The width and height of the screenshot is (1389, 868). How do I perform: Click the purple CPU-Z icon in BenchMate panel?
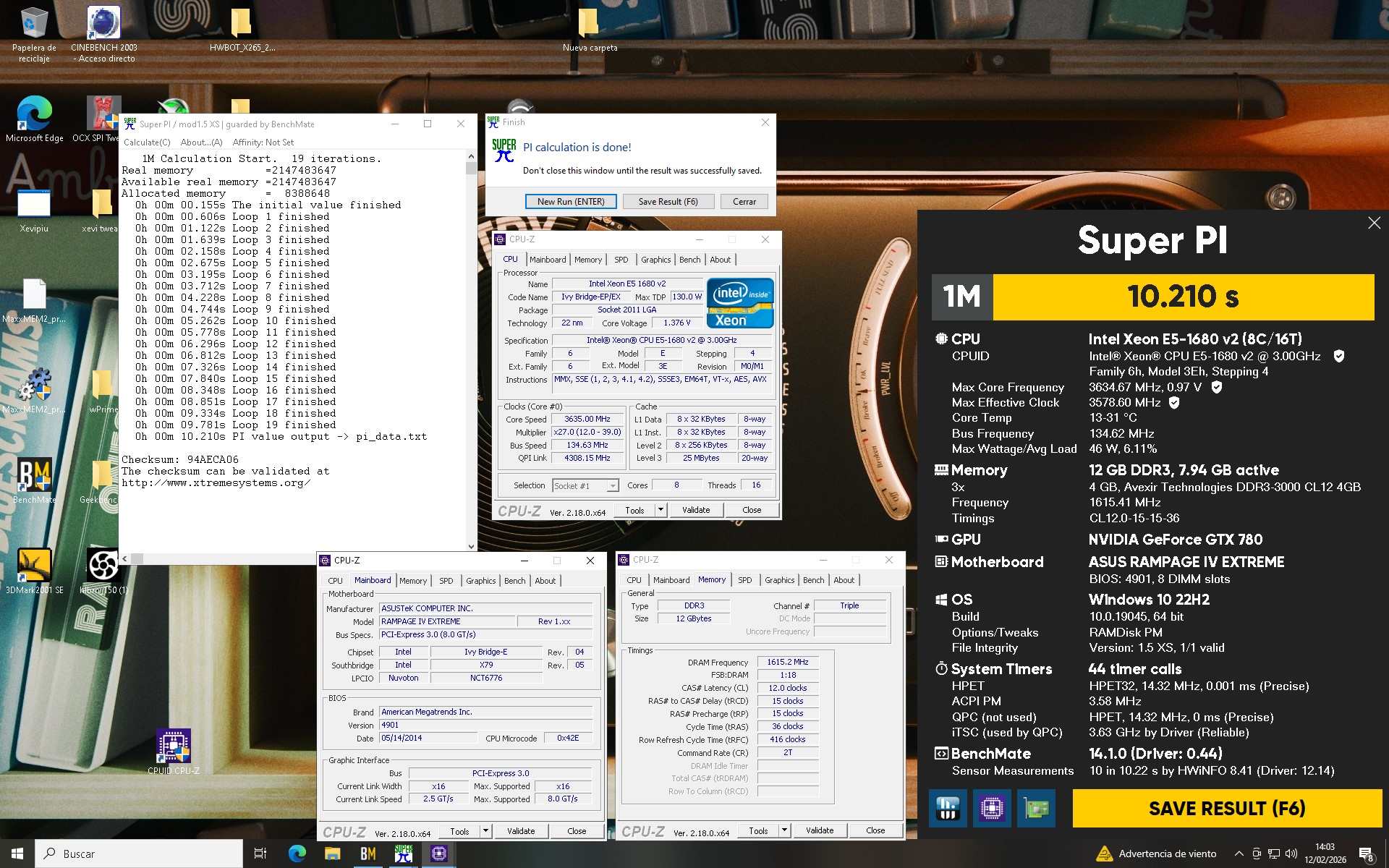[991, 809]
